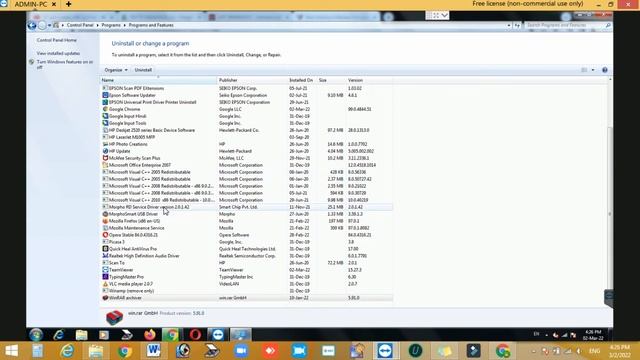Sort by the Installed On column header
The image size is (640, 360).
click(x=302, y=80)
